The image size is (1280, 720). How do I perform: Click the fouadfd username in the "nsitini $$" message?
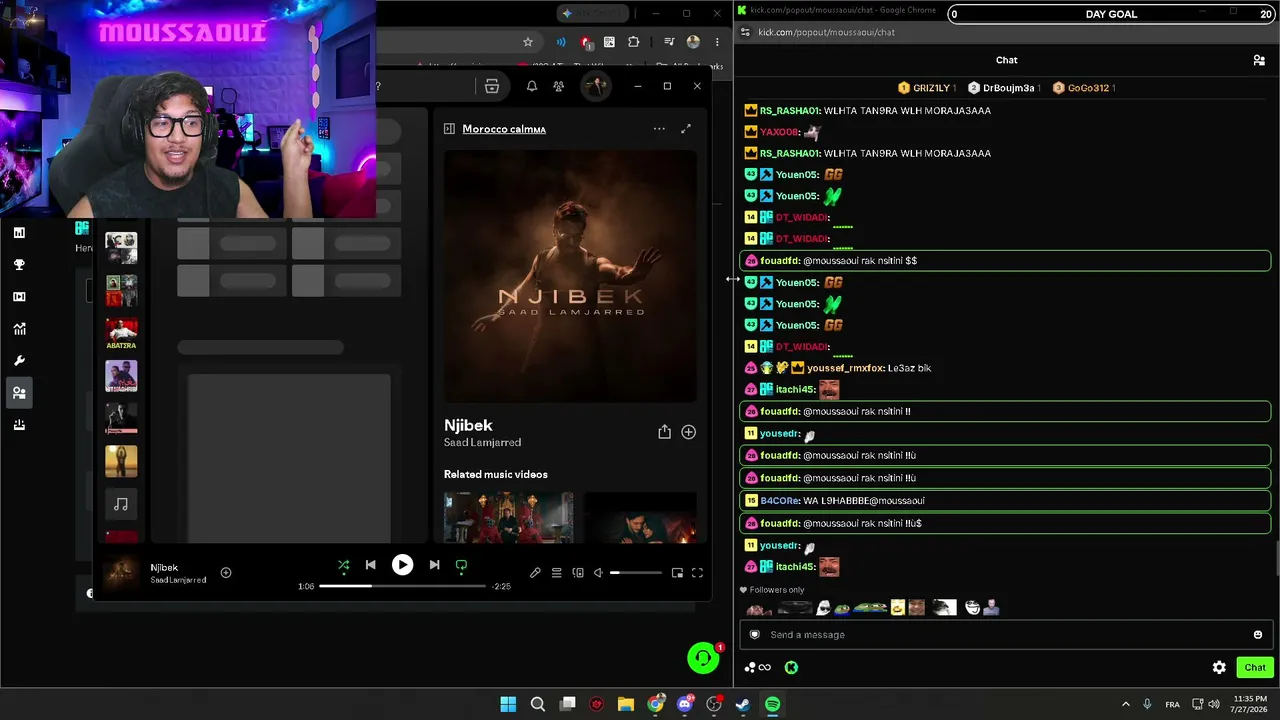point(780,261)
